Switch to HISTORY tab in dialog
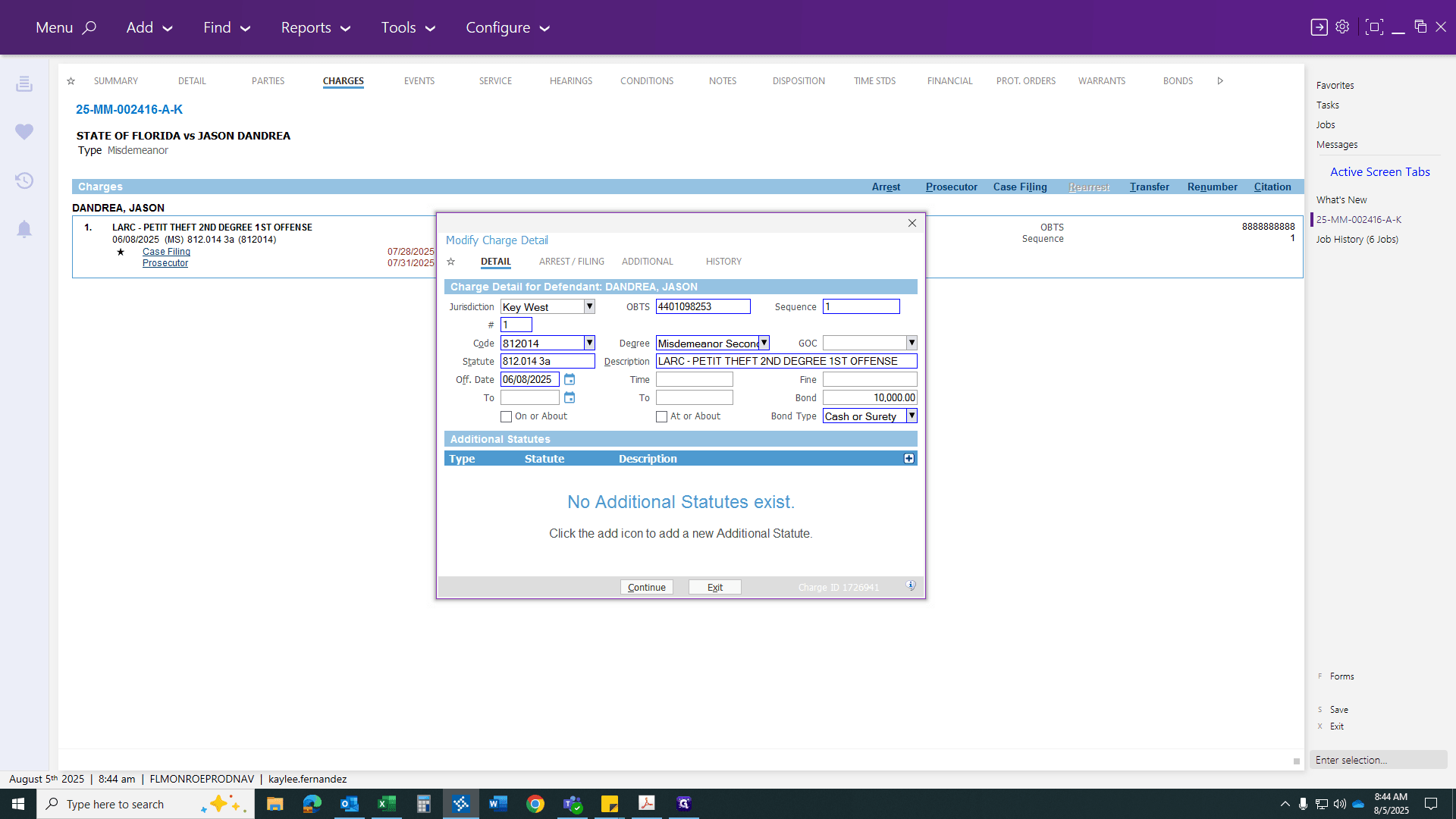Screen dimensions: 1456x819 coord(723,262)
